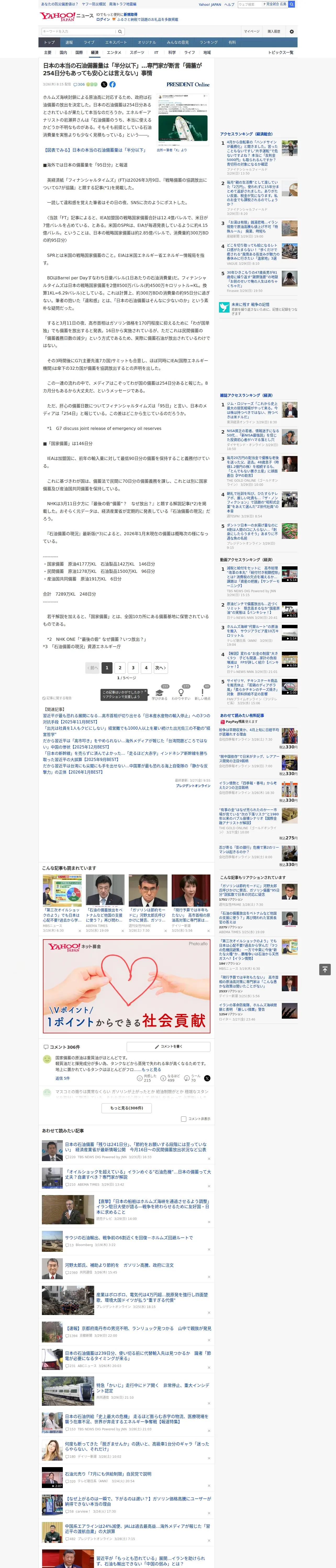Click the うーん reaction on the top comment
The height and width of the screenshot is (1568, 336).
(x=193, y=1078)
